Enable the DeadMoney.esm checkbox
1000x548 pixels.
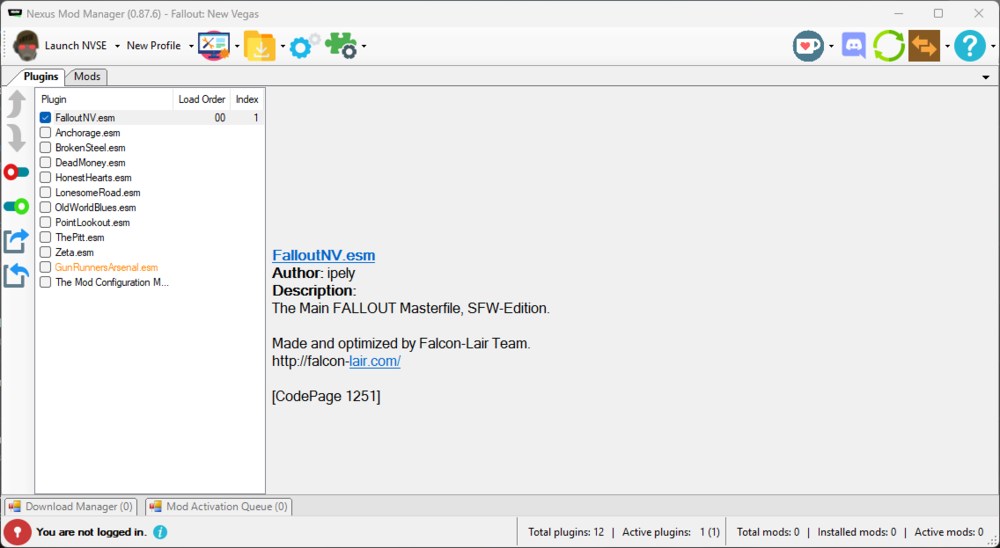point(45,163)
